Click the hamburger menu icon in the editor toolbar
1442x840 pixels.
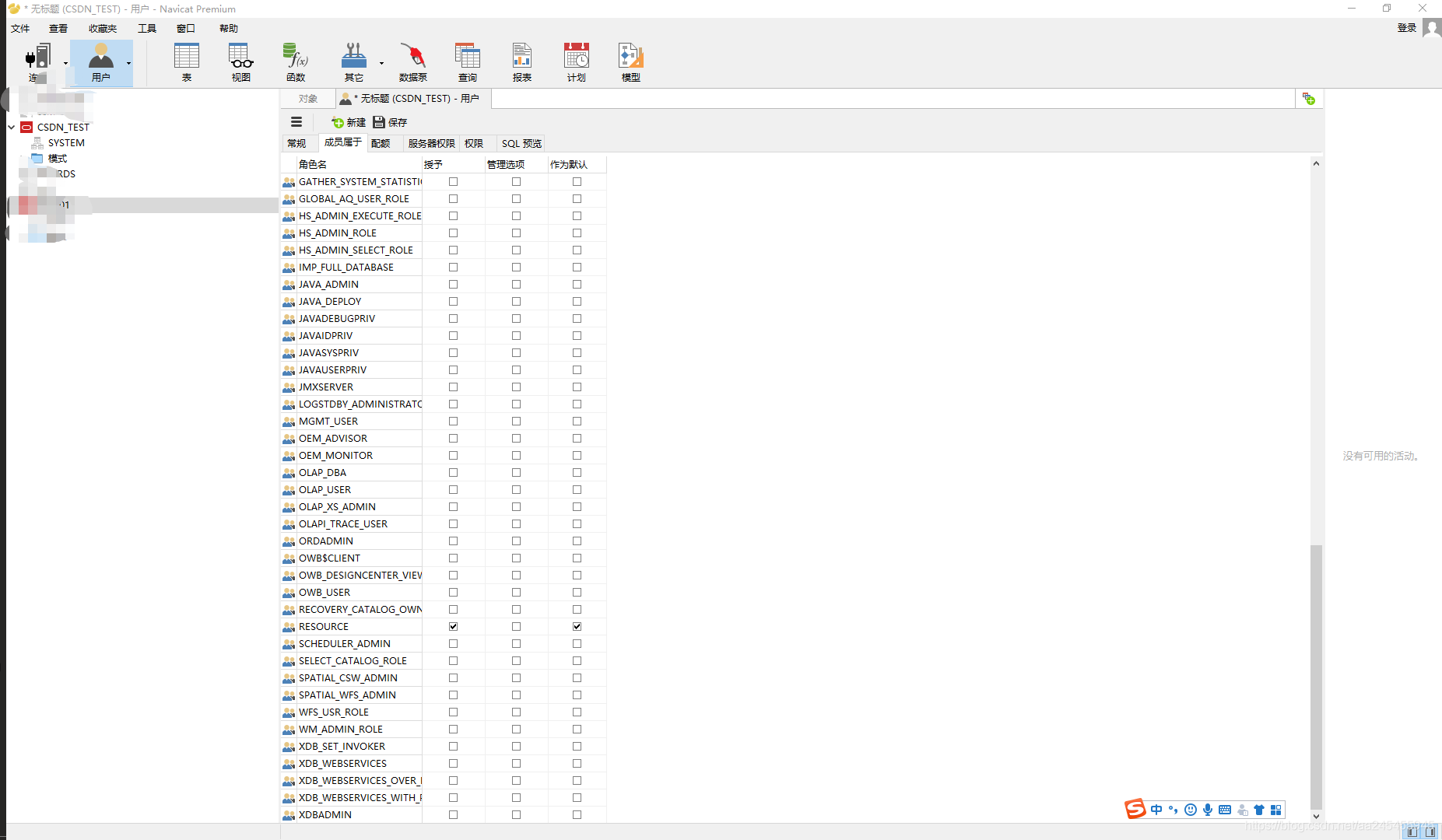click(x=296, y=122)
